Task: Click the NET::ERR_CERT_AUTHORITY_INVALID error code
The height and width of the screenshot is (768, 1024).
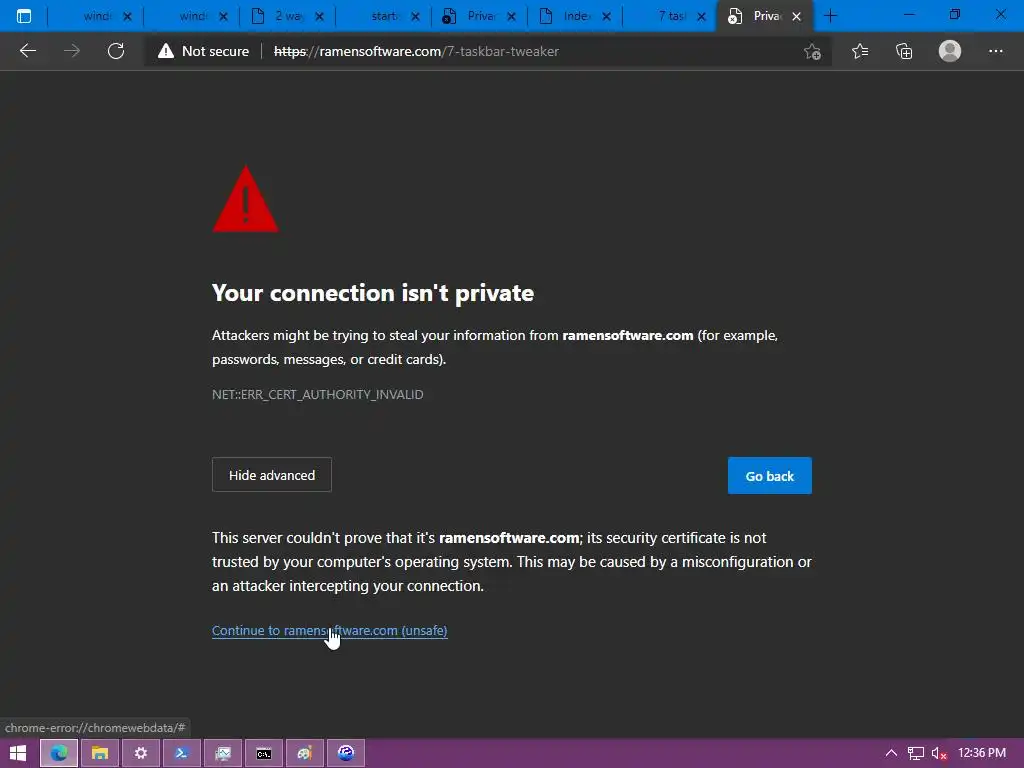Action: click(317, 394)
